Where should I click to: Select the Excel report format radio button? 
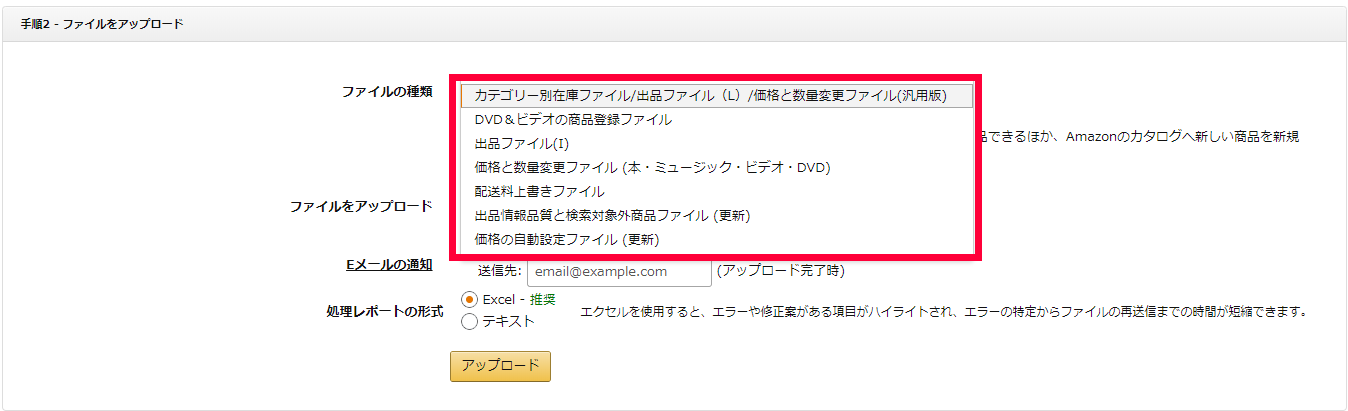click(469, 299)
